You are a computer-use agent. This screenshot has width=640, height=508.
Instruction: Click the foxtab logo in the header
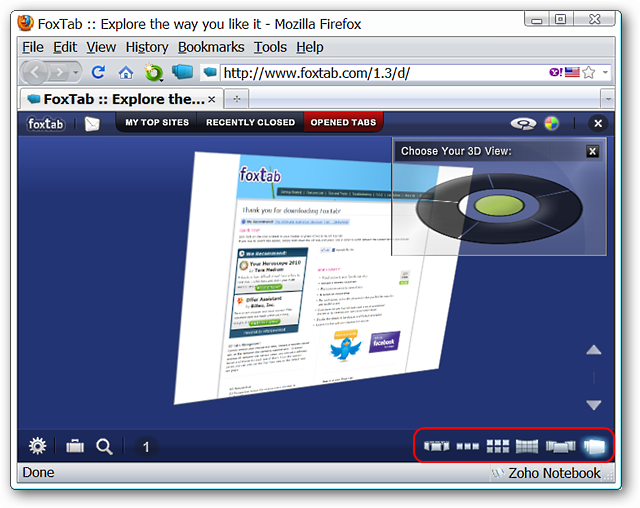click(46, 124)
